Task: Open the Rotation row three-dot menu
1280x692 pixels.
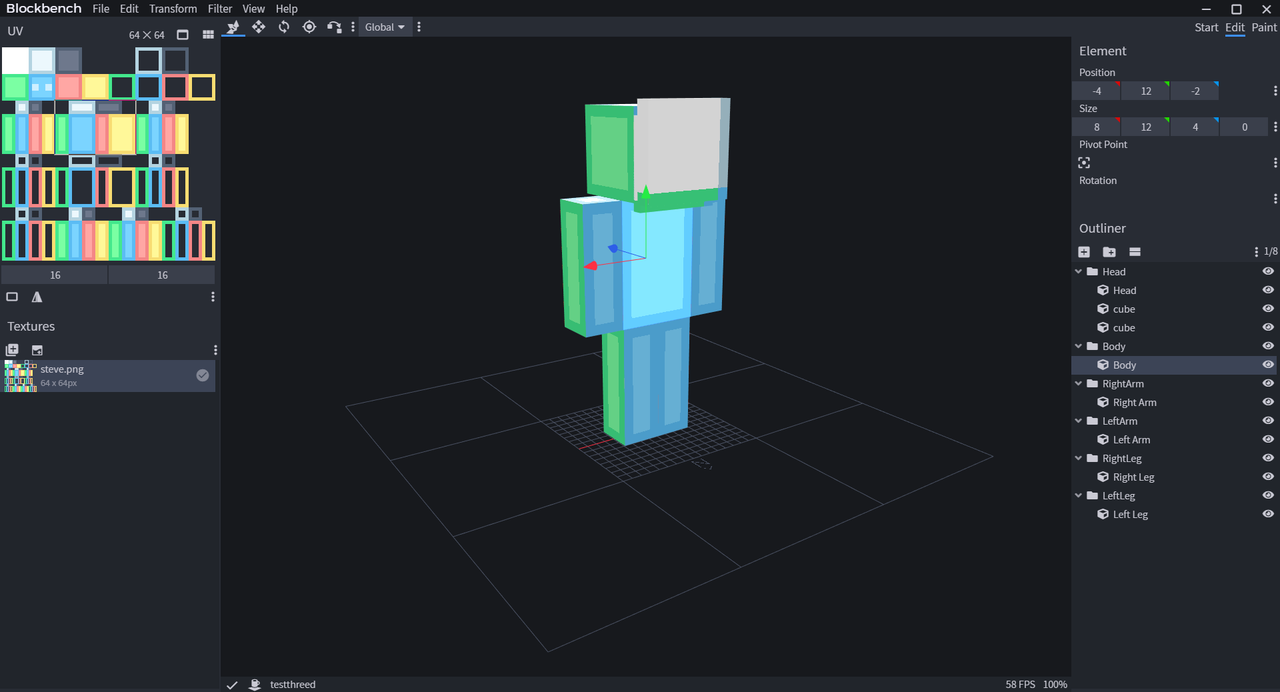Action: point(1275,199)
